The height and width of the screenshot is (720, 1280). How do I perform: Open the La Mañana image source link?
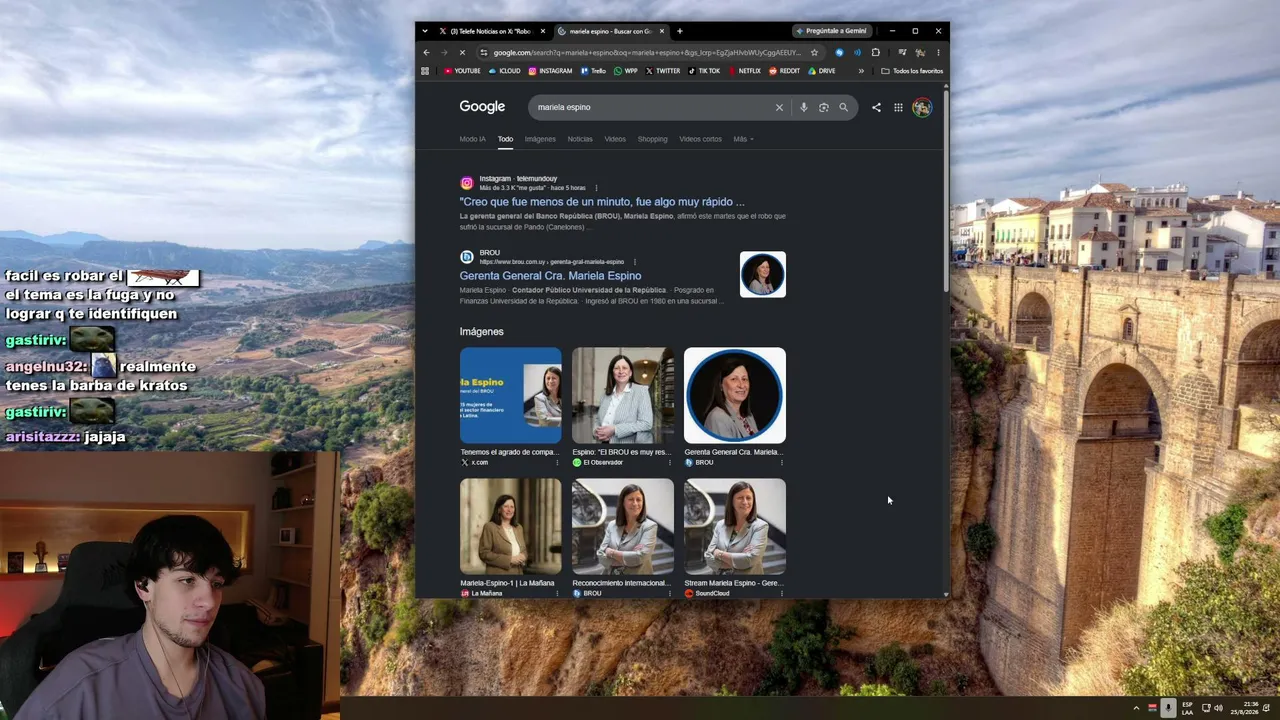pos(486,594)
